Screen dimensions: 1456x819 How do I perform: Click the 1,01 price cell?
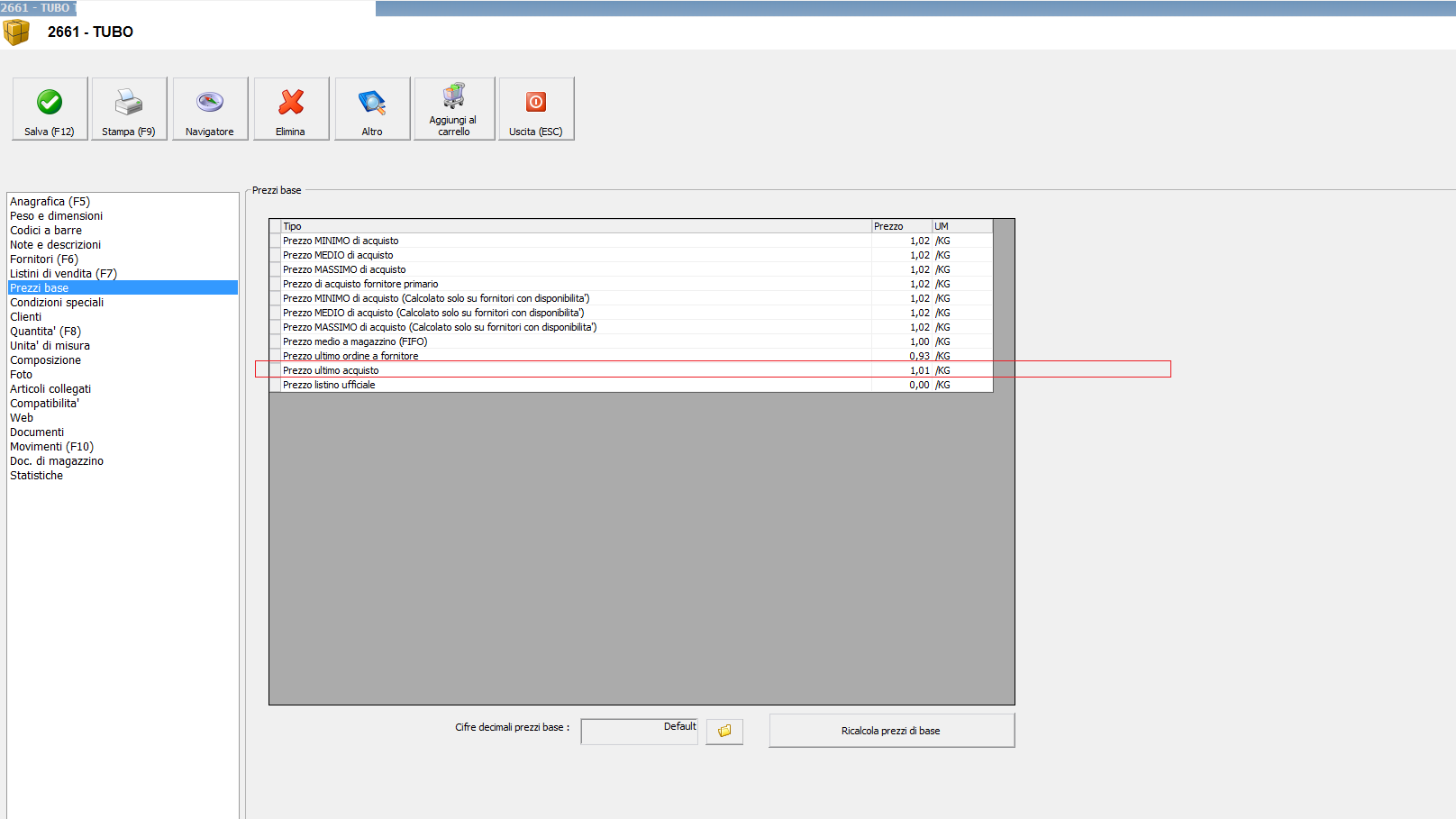[x=902, y=370]
